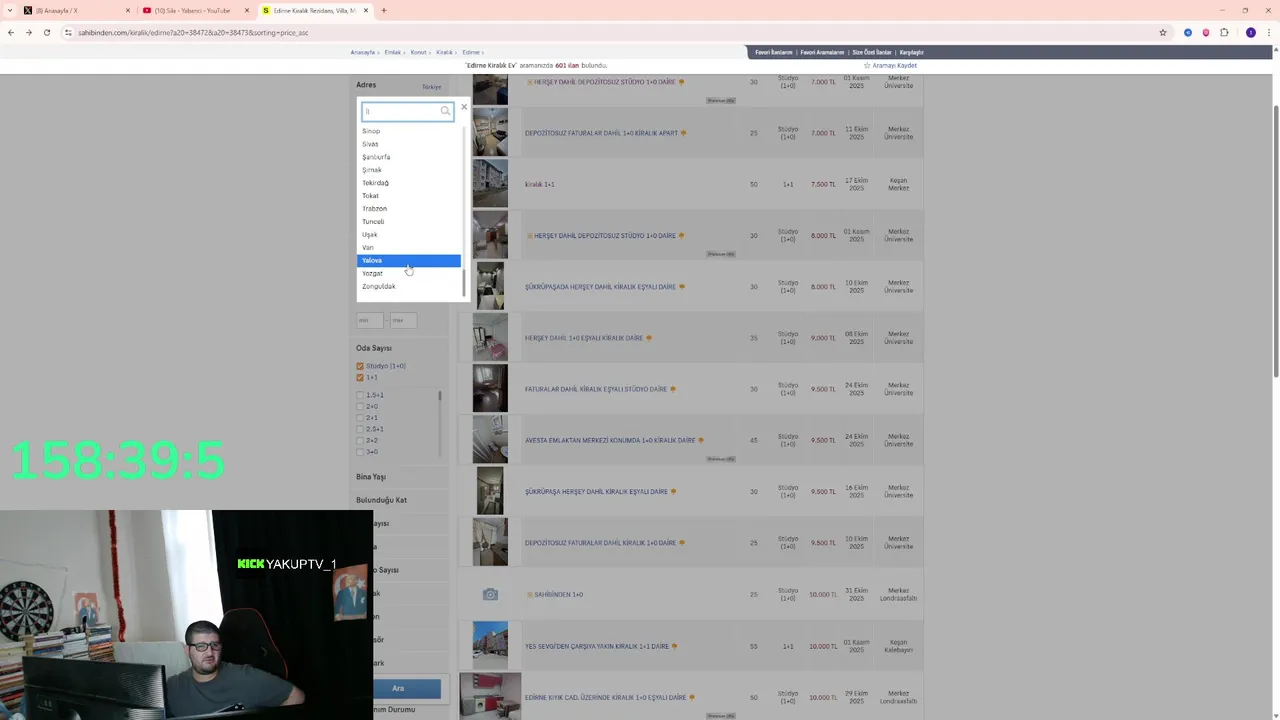Click the site info icon in the address bar
The height and width of the screenshot is (720, 1280).
[x=68, y=32]
